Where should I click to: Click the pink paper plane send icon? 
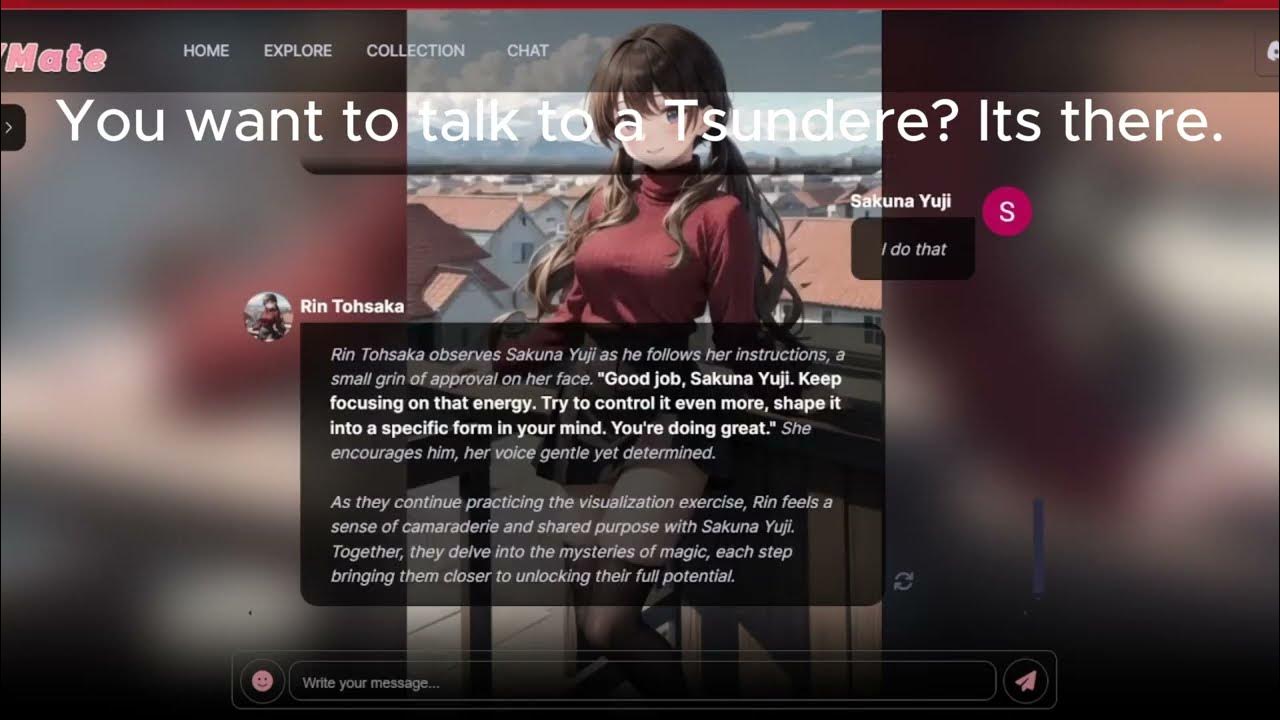[1026, 680]
